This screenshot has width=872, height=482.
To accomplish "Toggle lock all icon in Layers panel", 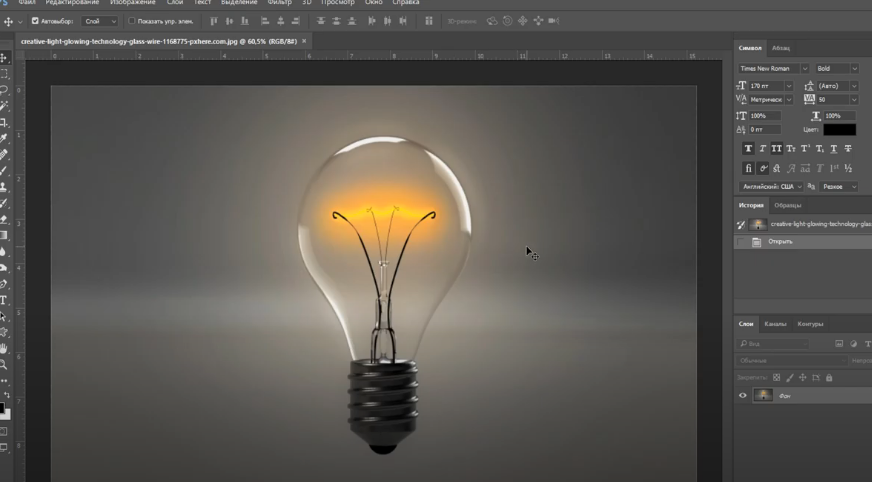I will (x=829, y=378).
